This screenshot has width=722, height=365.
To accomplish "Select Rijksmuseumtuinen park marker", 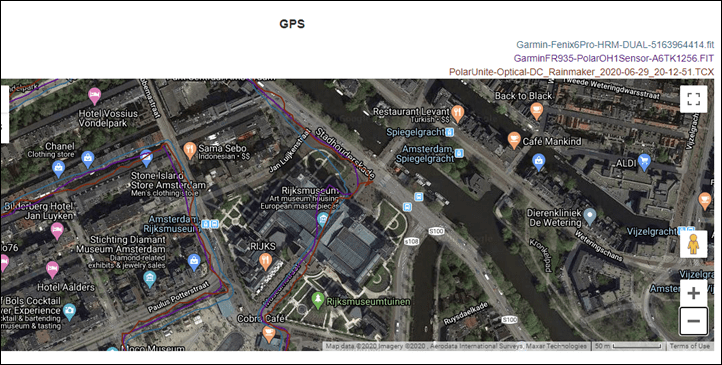I will pos(318,300).
